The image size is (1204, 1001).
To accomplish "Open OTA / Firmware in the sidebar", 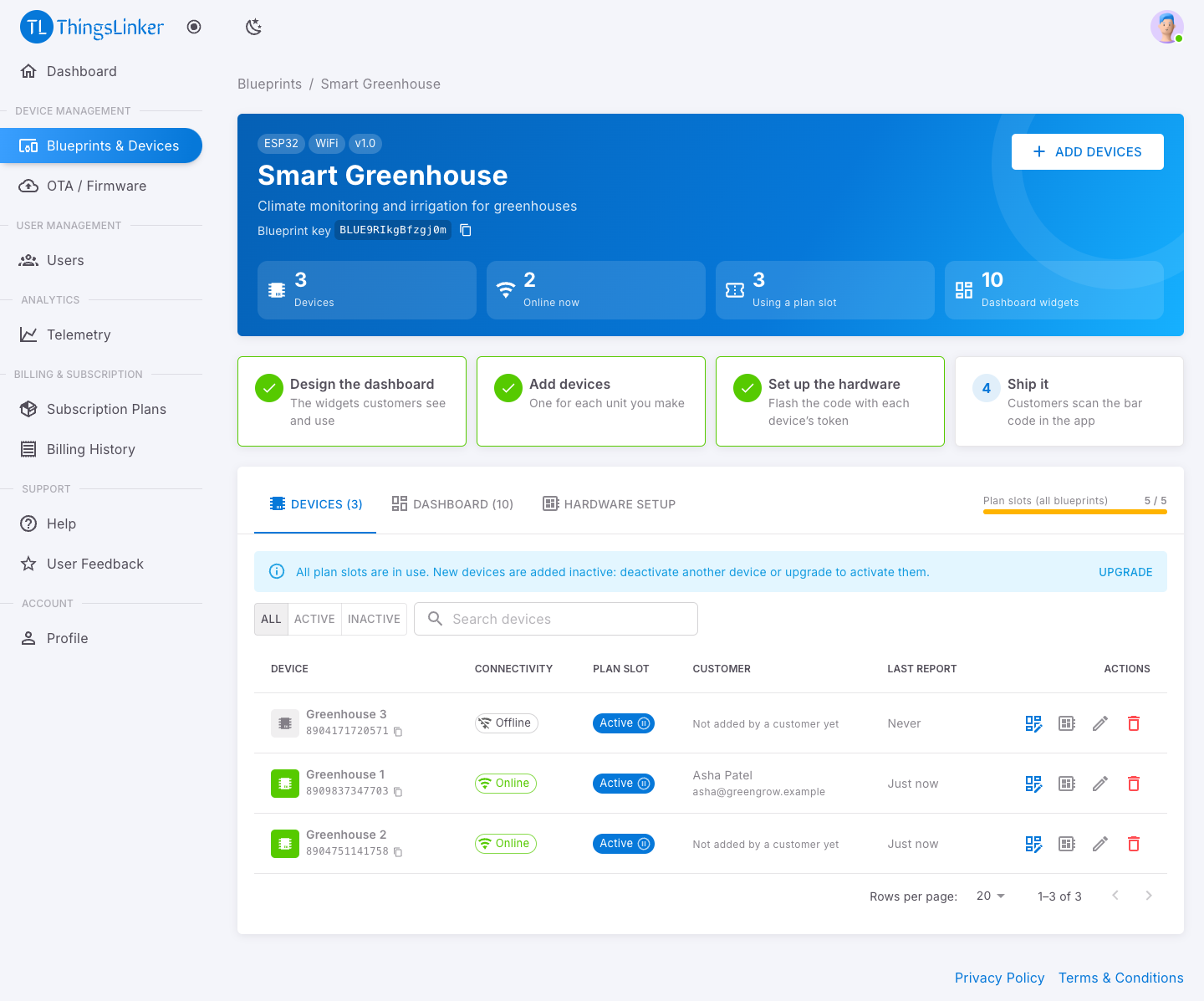I will [101, 186].
